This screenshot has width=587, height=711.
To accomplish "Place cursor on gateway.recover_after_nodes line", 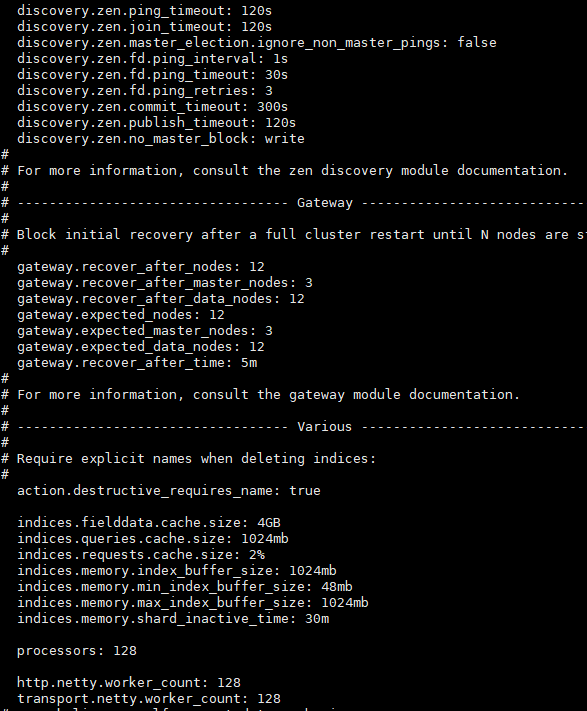I will pos(141,267).
